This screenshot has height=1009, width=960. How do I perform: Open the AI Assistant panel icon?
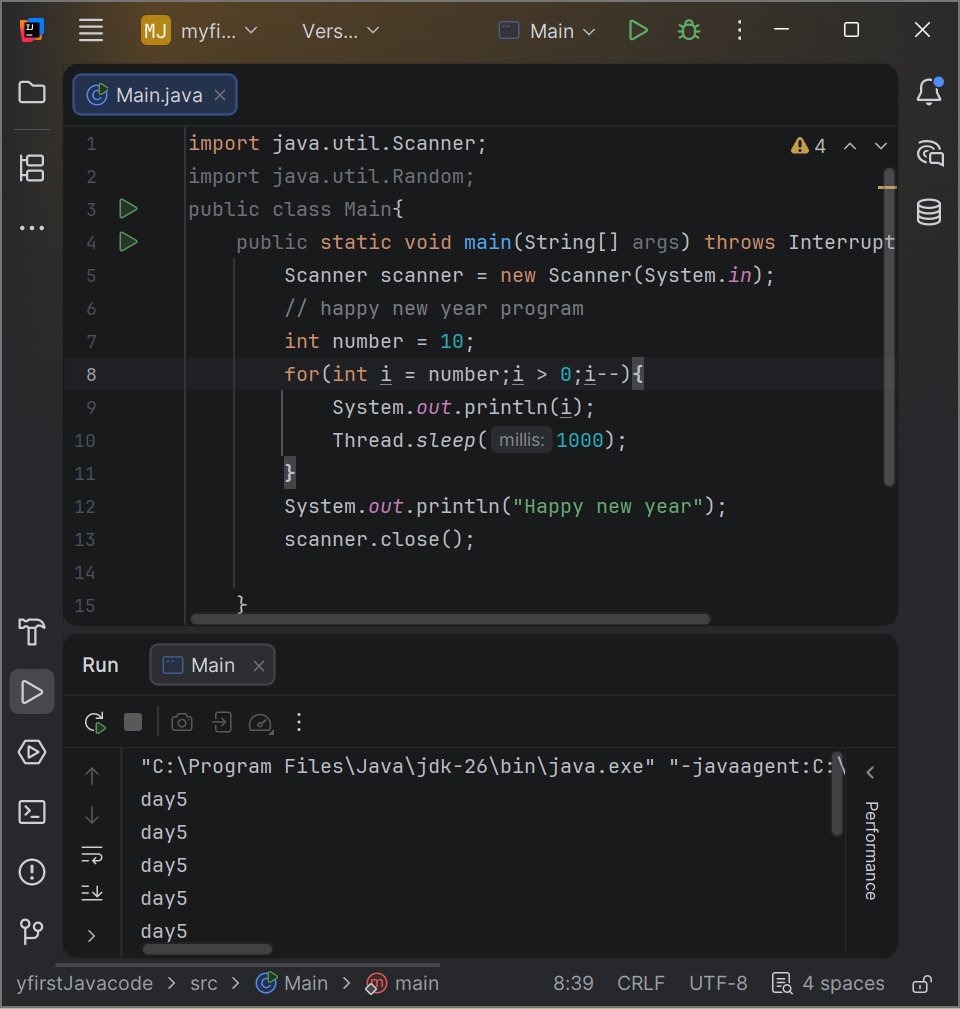point(929,153)
